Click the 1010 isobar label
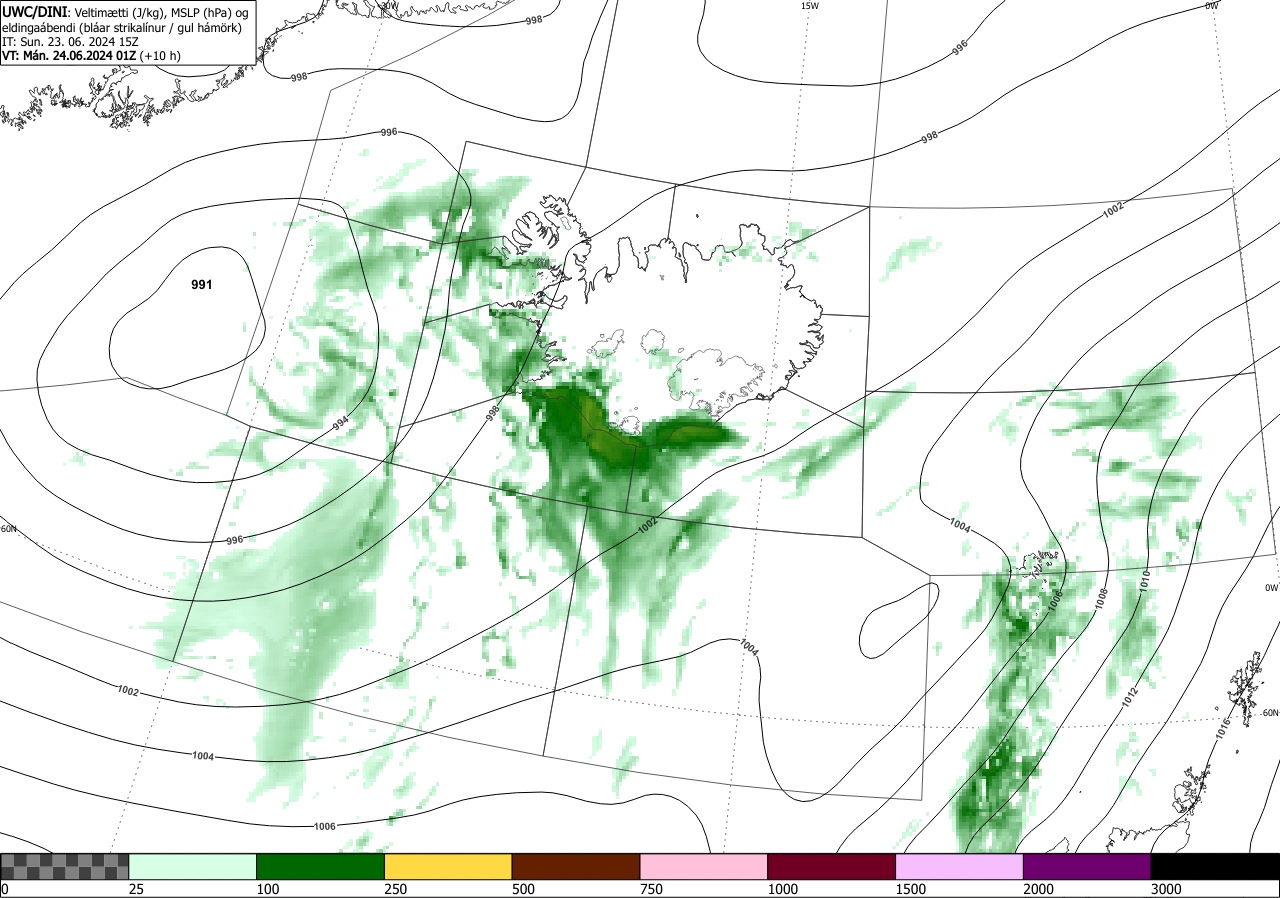The height and width of the screenshot is (898, 1280). [1145, 580]
